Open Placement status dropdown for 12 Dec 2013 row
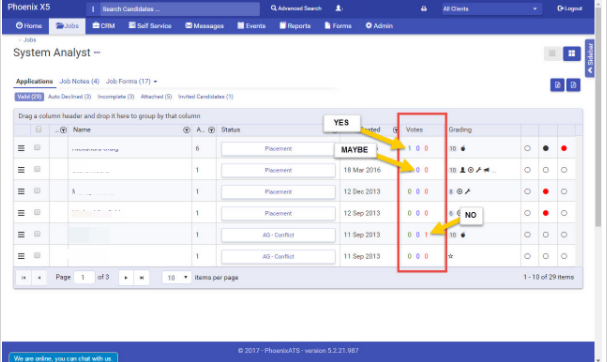607x362 pixels. pyautogui.click(x=278, y=192)
